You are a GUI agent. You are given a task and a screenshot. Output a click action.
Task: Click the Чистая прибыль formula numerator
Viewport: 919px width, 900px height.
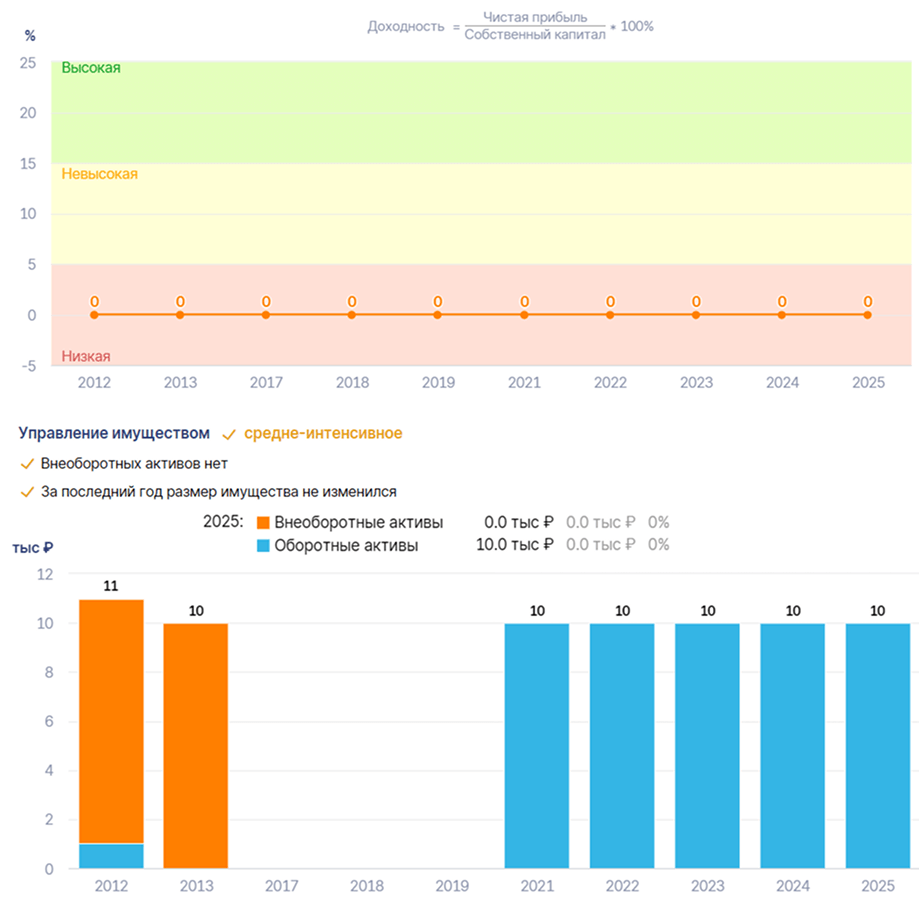click(535, 17)
